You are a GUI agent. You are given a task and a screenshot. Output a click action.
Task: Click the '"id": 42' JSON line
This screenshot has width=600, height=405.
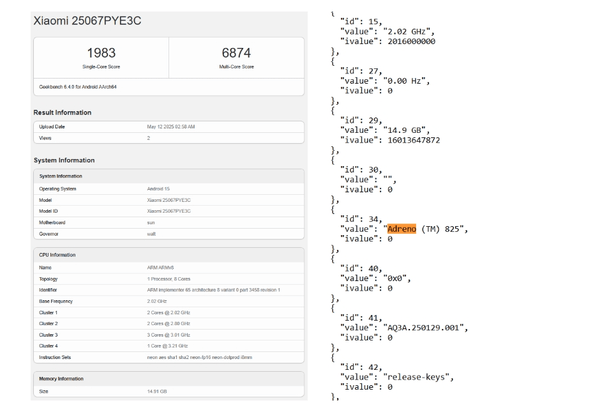click(x=361, y=367)
